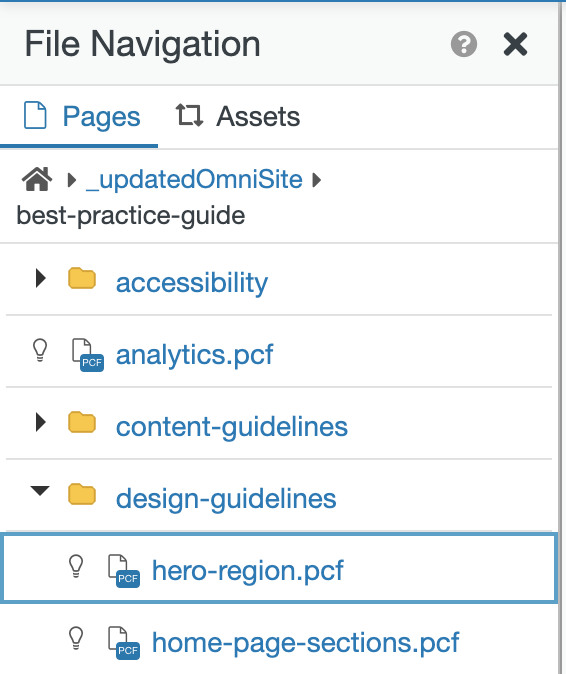
Task: Click the accessibility folder icon
Action: [x=82, y=278]
